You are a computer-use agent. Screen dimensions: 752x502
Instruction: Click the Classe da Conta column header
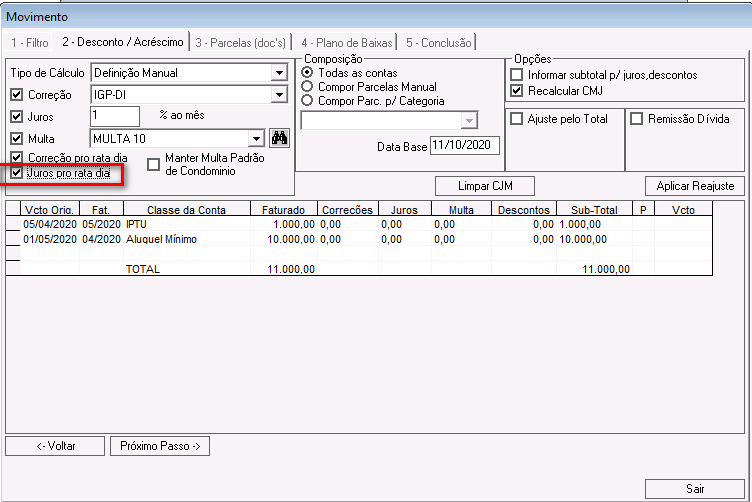click(x=187, y=210)
